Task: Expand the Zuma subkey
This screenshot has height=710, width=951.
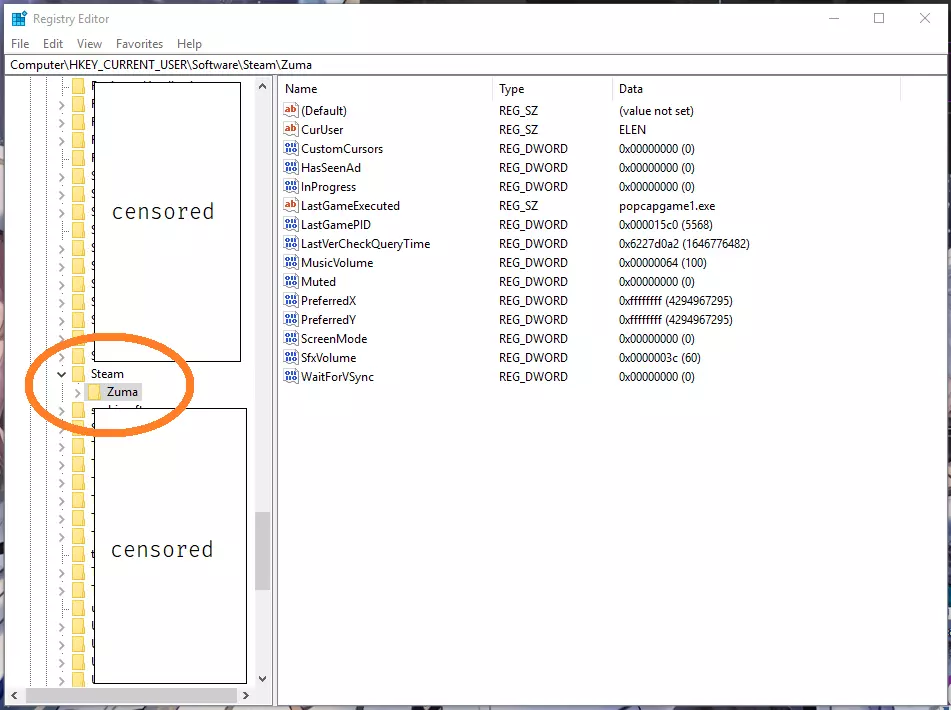Action: click(78, 392)
